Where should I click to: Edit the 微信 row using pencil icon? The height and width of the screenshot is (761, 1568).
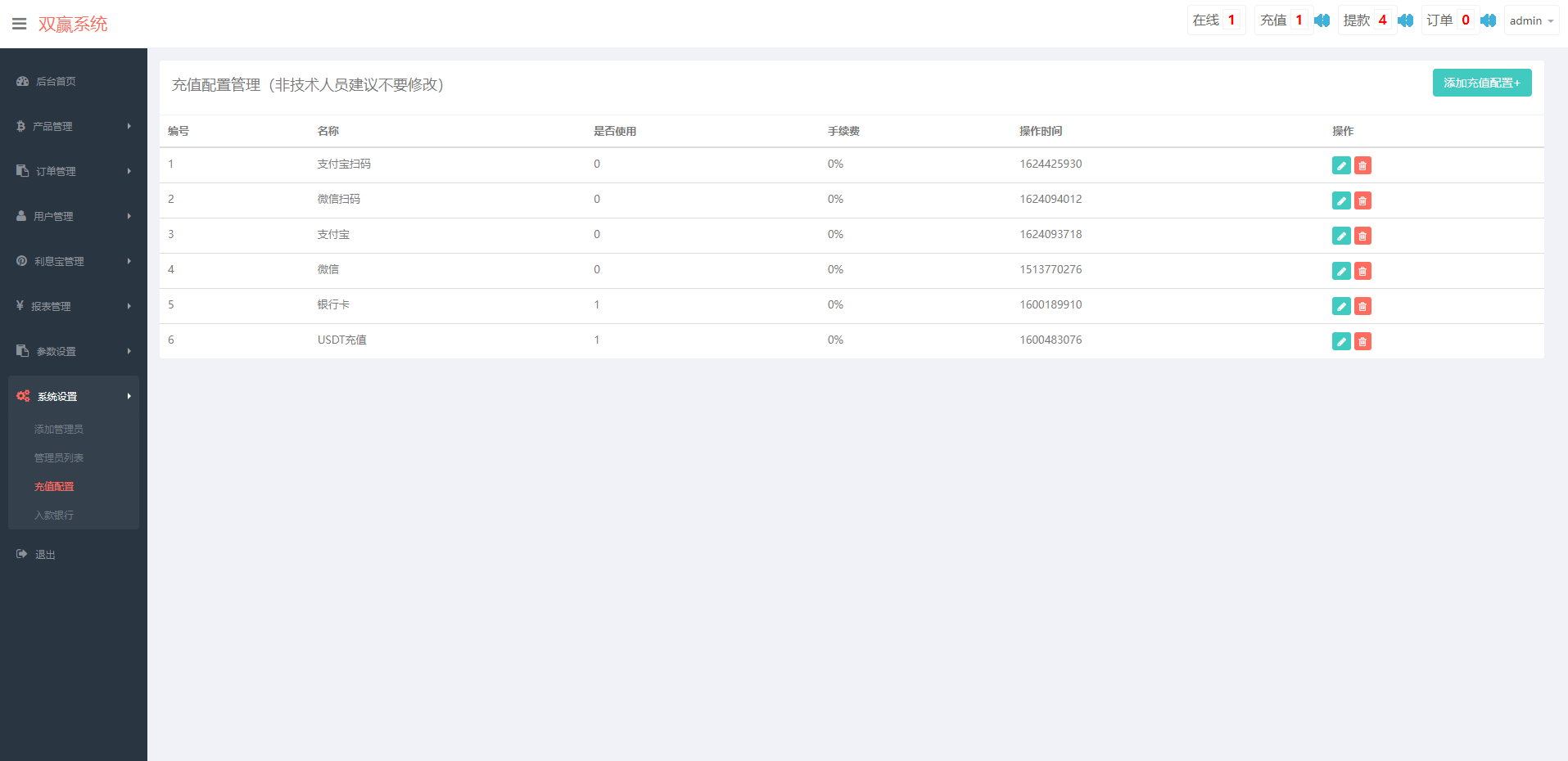(1340, 271)
